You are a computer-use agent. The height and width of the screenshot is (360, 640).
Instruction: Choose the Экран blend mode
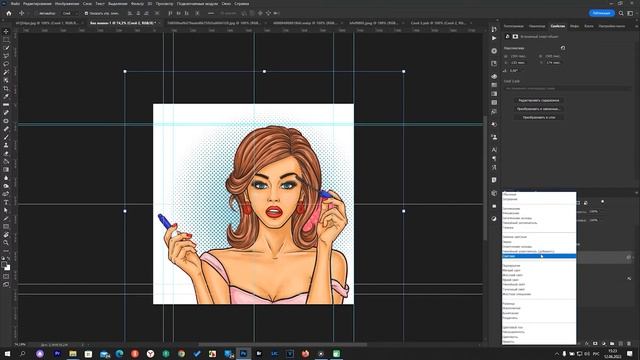539,242
